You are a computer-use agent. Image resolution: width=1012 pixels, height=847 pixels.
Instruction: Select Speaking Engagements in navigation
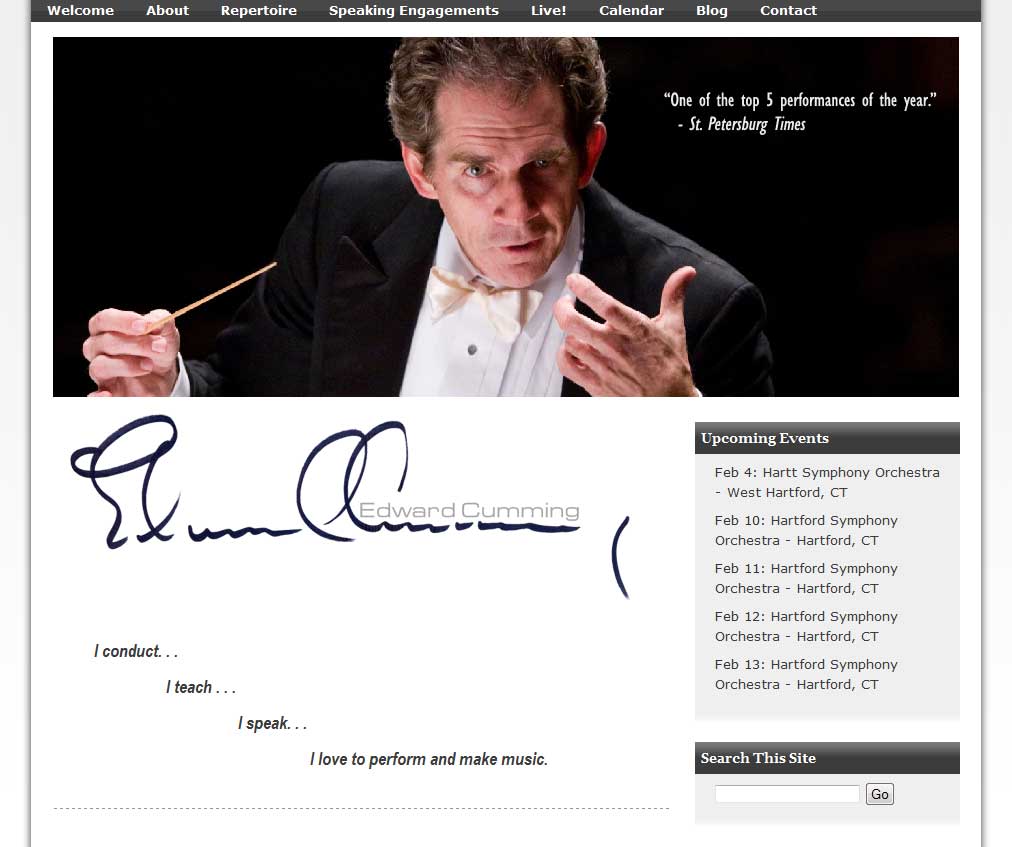click(414, 10)
